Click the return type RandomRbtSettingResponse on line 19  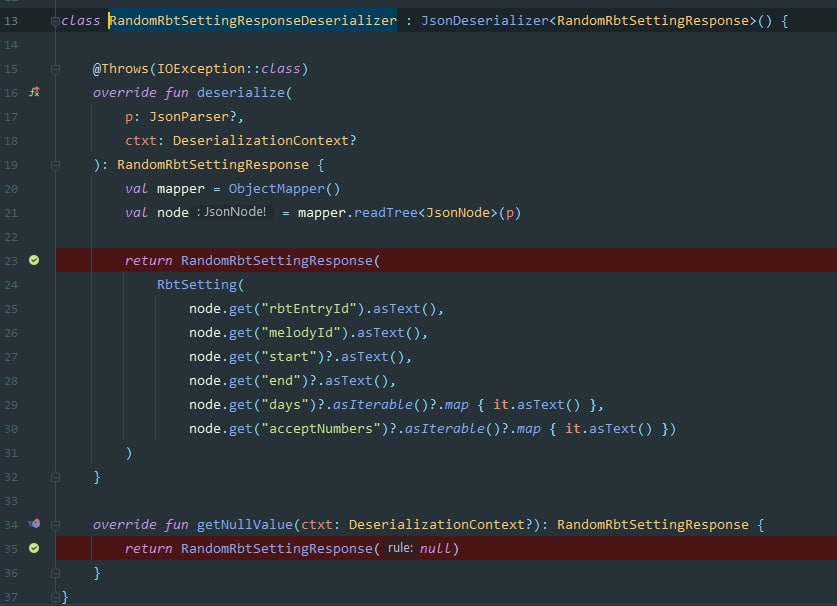pos(212,165)
